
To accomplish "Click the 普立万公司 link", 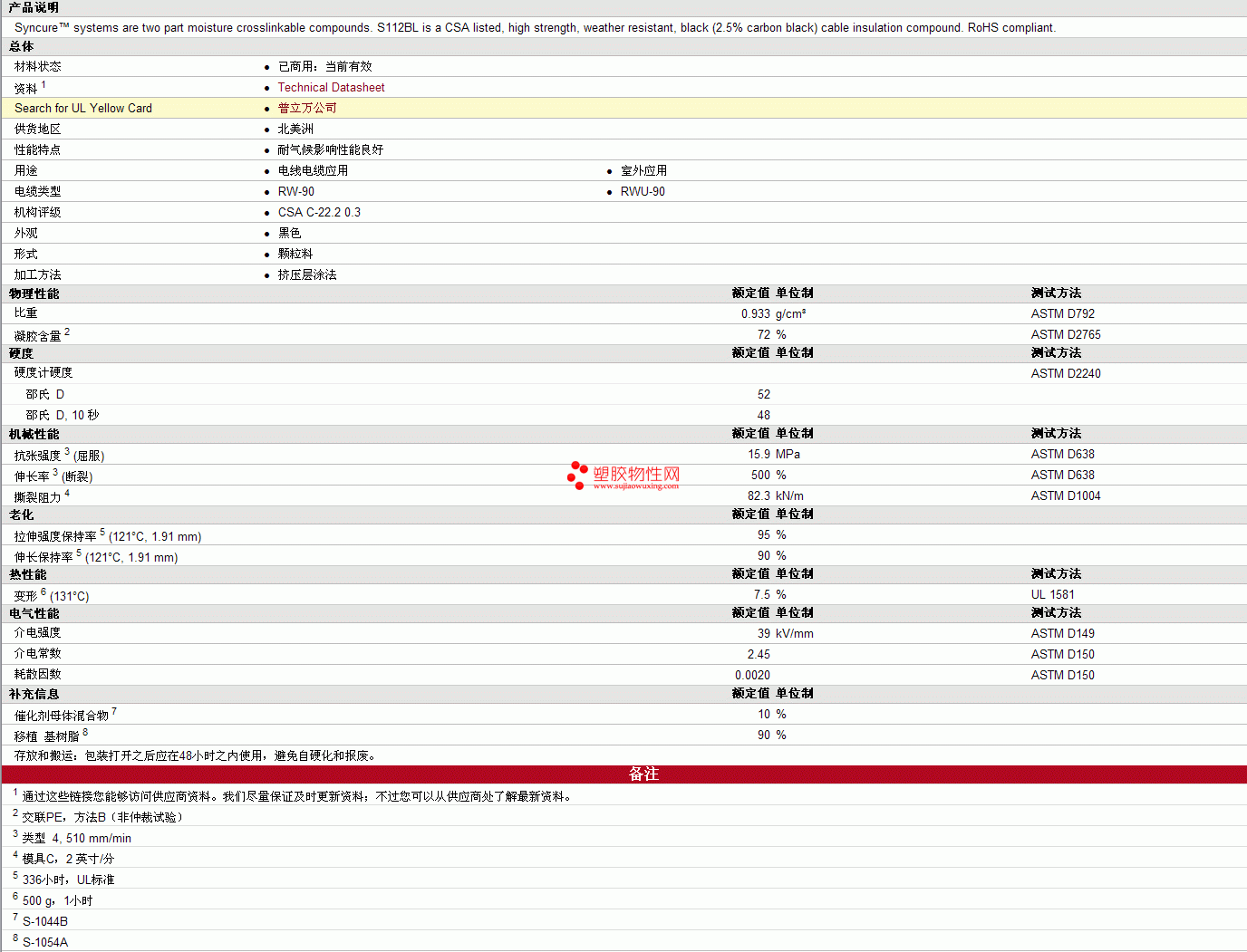I will [307, 108].
